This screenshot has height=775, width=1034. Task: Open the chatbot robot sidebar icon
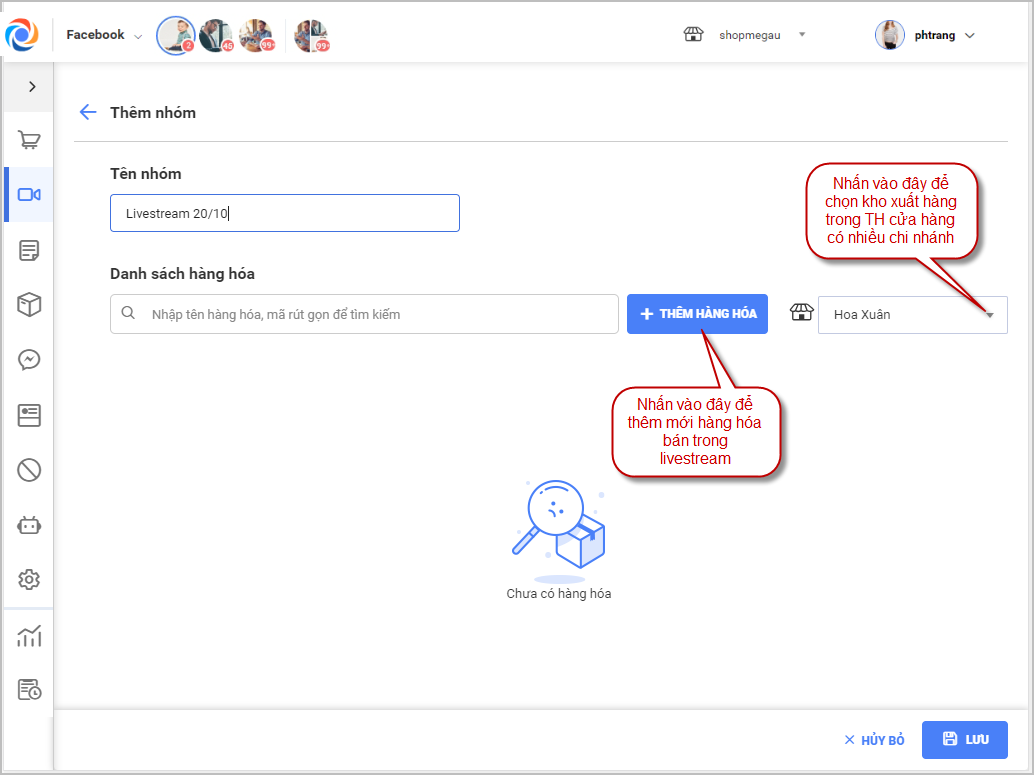(x=29, y=525)
